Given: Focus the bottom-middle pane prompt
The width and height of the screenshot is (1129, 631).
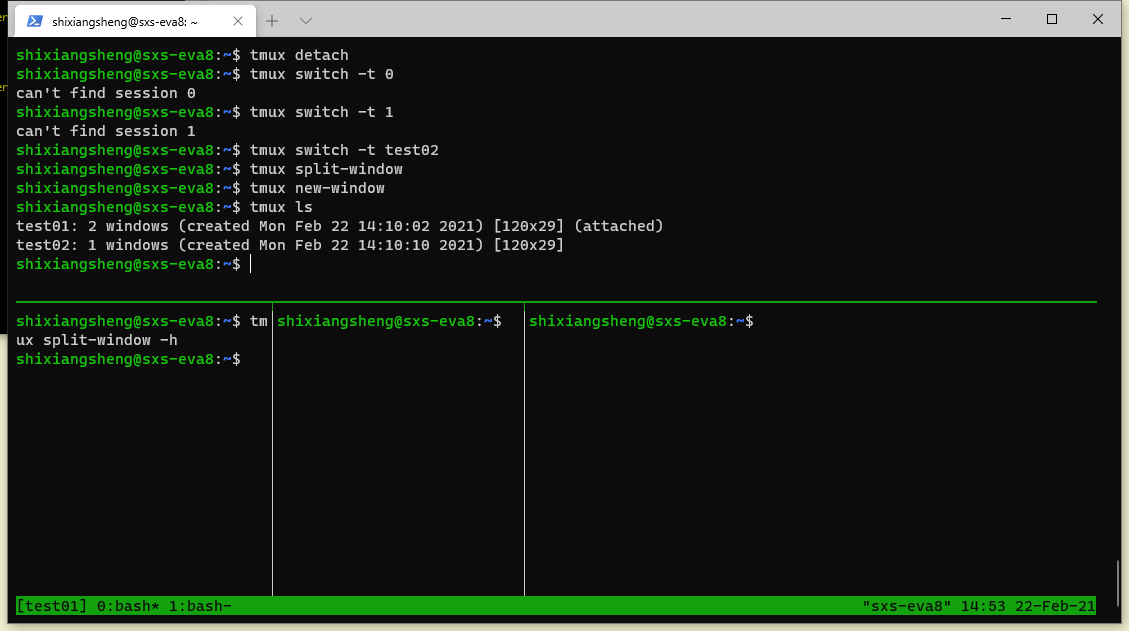Looking at the screenshot, I should pyautogui.click(x=390, y=321).
